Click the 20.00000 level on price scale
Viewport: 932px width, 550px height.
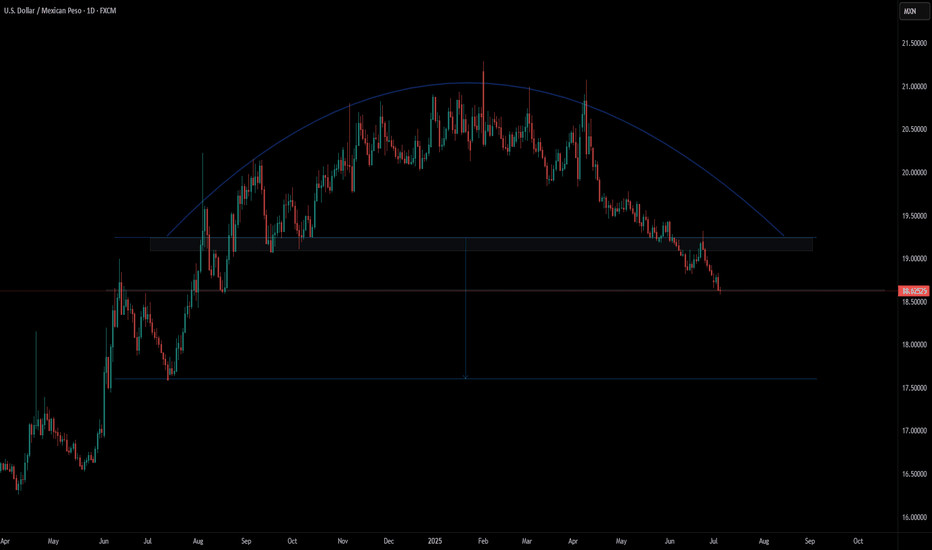(911, 173)
